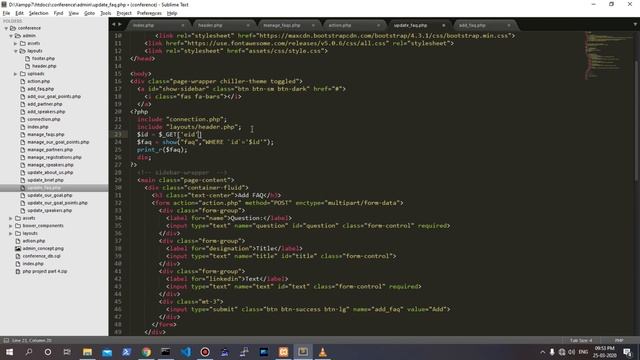Expand the root-level assets folder

click(11, 218)
